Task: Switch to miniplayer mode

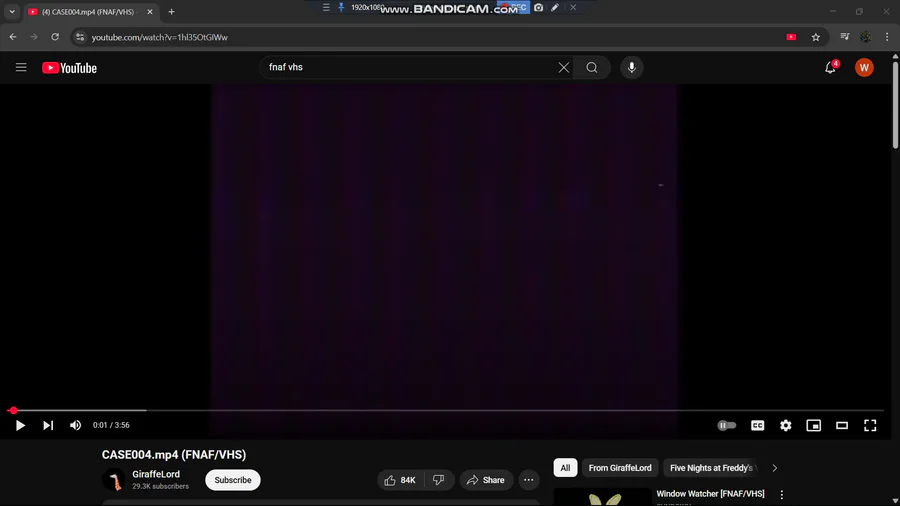Action: click(814, 425)
